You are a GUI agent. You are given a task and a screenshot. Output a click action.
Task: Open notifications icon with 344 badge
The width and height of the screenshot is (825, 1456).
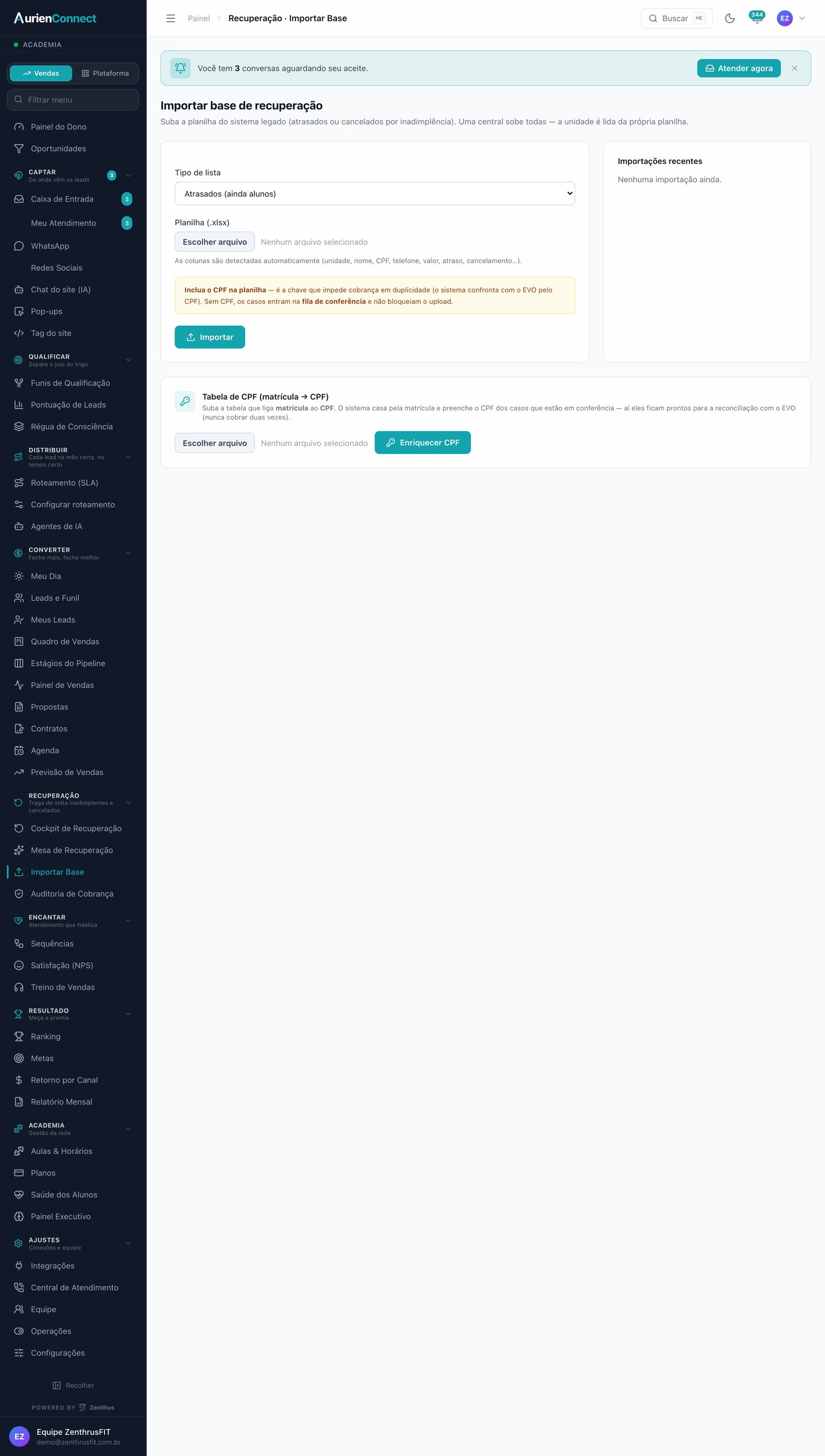pyautogui.click(x=757, y=18)
